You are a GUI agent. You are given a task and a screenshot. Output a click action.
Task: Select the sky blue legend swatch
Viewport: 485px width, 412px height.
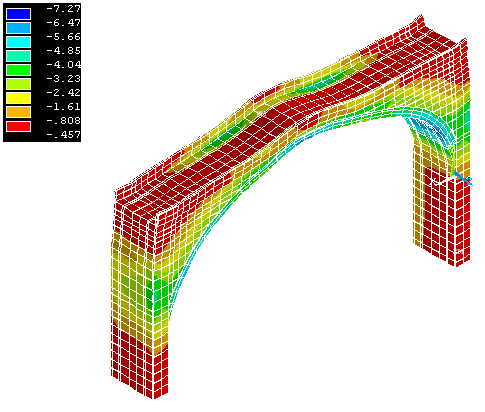tap(18, 28)
